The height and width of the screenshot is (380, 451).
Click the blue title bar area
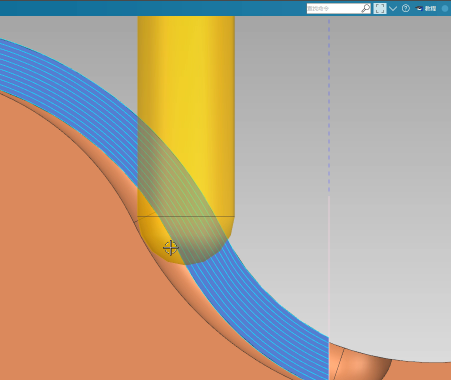point(150,8)
